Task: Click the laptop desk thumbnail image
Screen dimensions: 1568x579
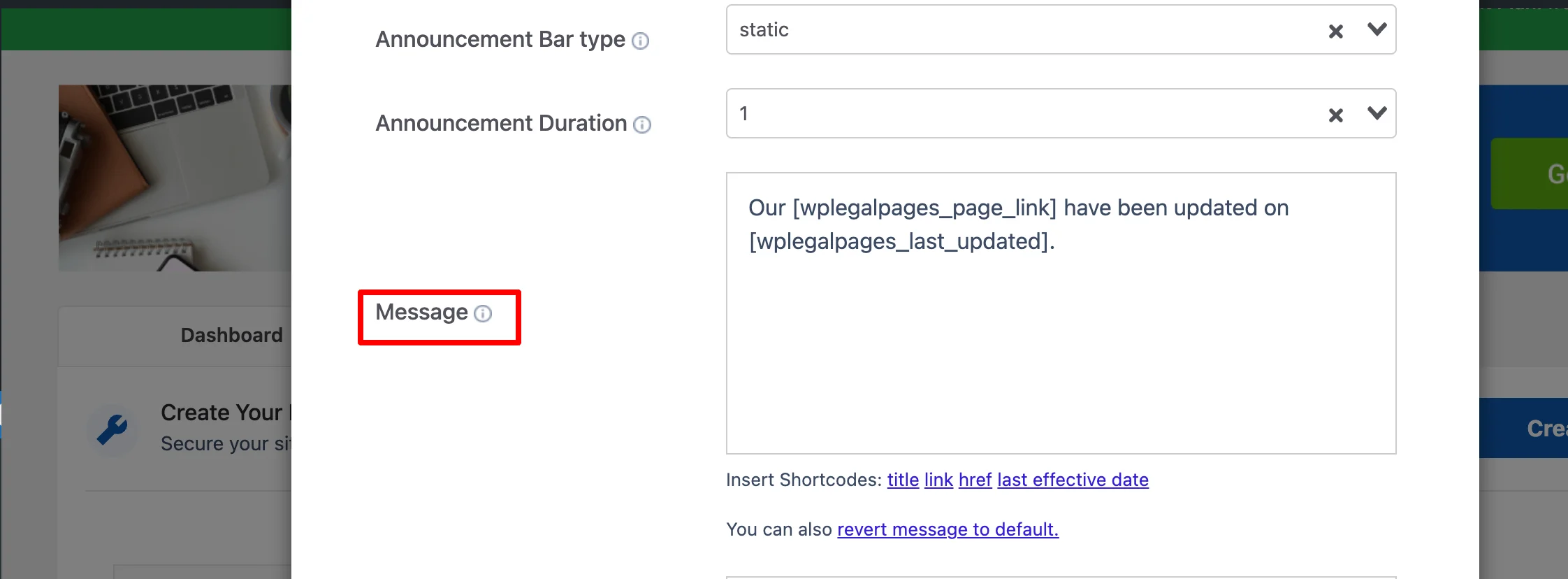Action: pyautogui.click(x=175, y=178)
